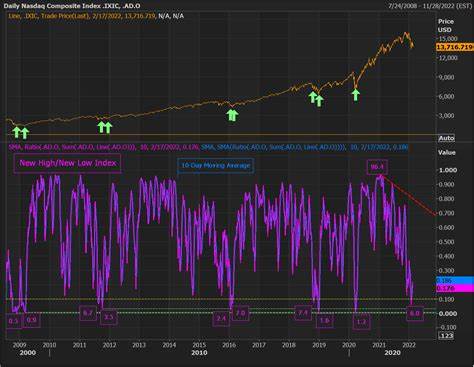Click the 96.4 peak annotation label

pyautogui.click(x=377, y=167)
